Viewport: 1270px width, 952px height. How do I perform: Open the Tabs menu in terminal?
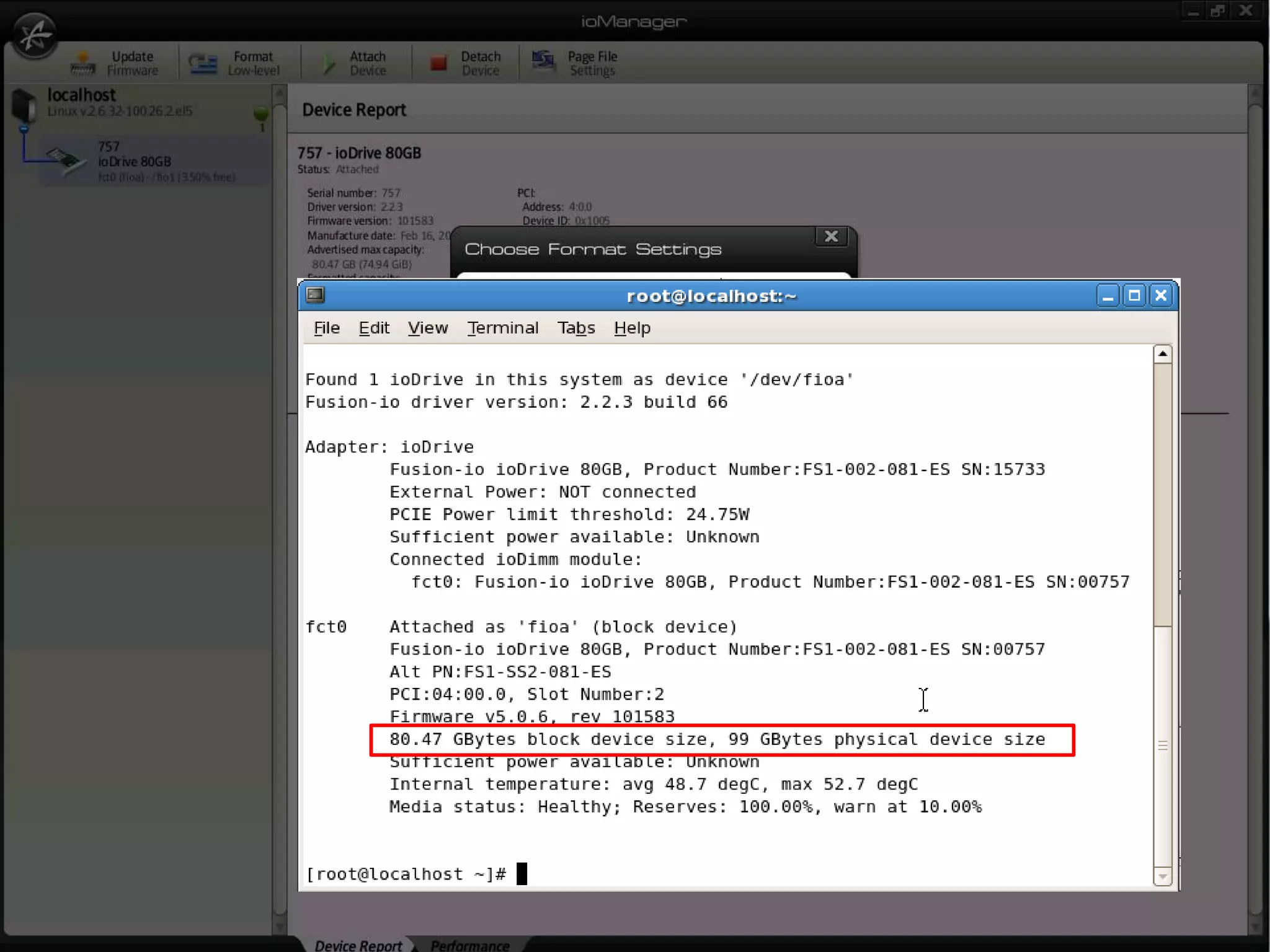coord(575,328)
